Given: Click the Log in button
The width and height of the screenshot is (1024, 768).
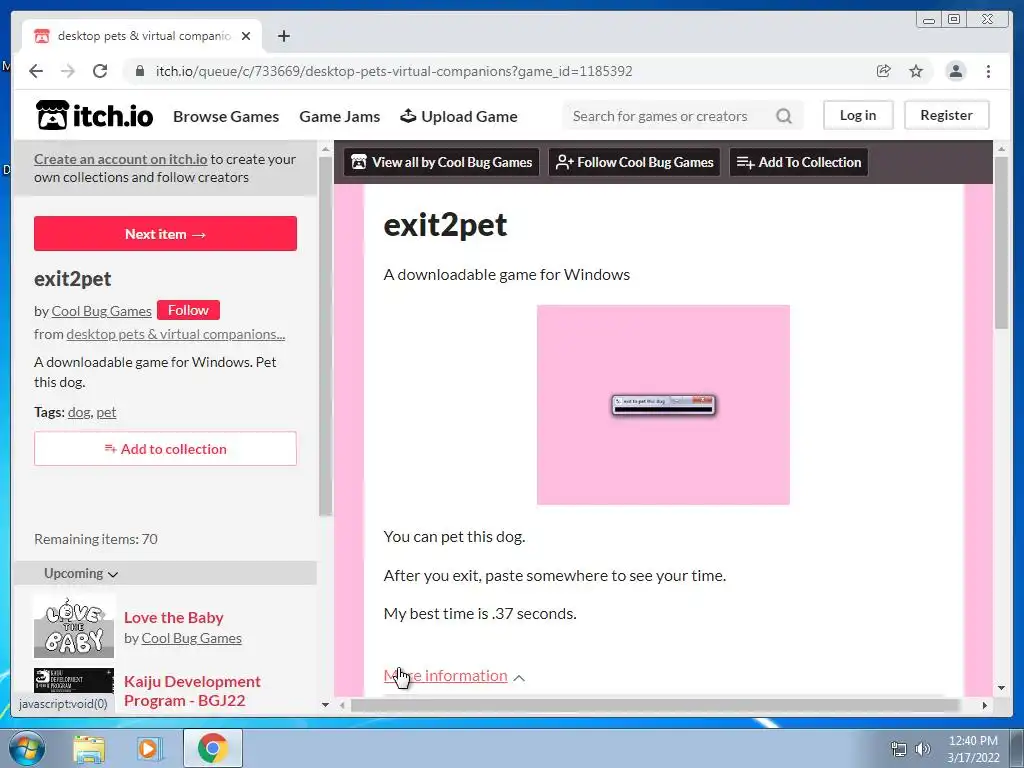Looking at the screenshot, I should tap(857, 116).
